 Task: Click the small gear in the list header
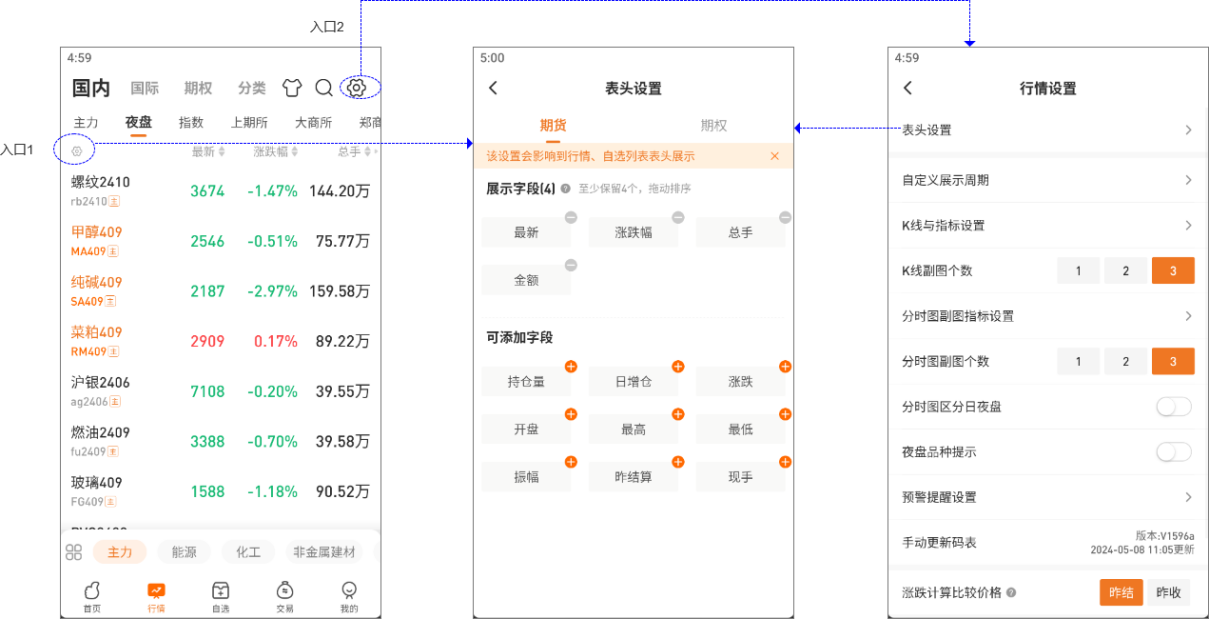click(x=77, y=151)
